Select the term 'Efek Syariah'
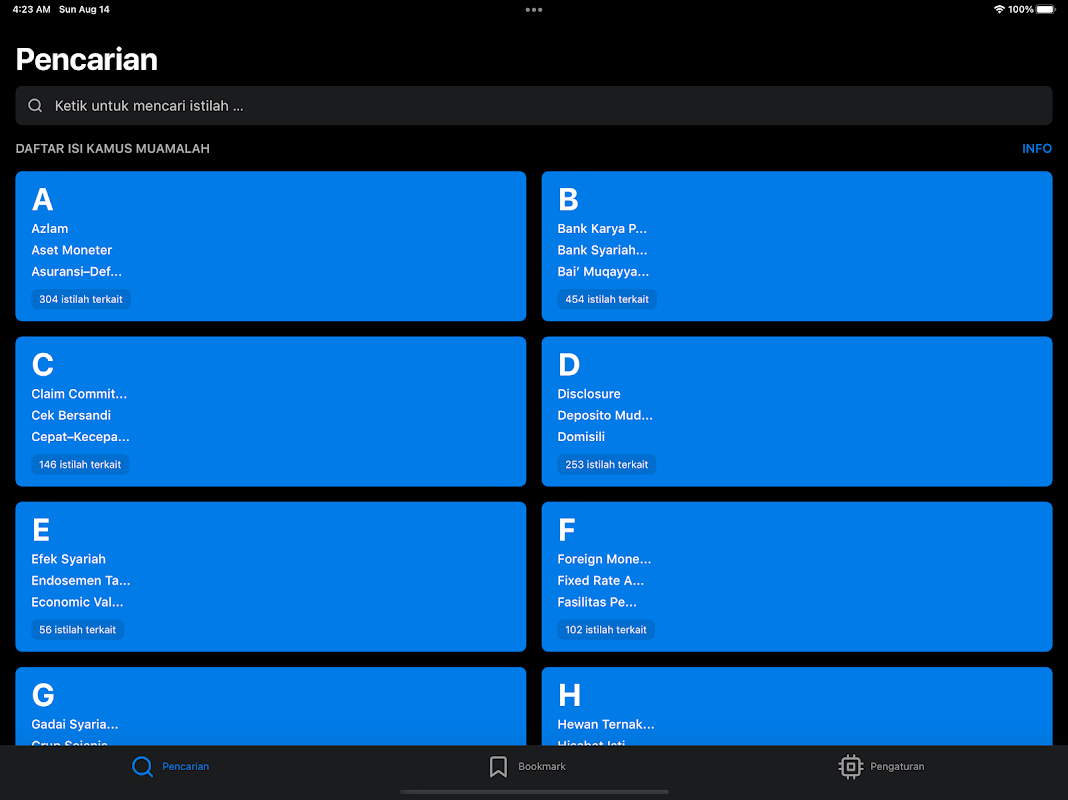Screen dimensions: 1068x800 coord(68,560)
